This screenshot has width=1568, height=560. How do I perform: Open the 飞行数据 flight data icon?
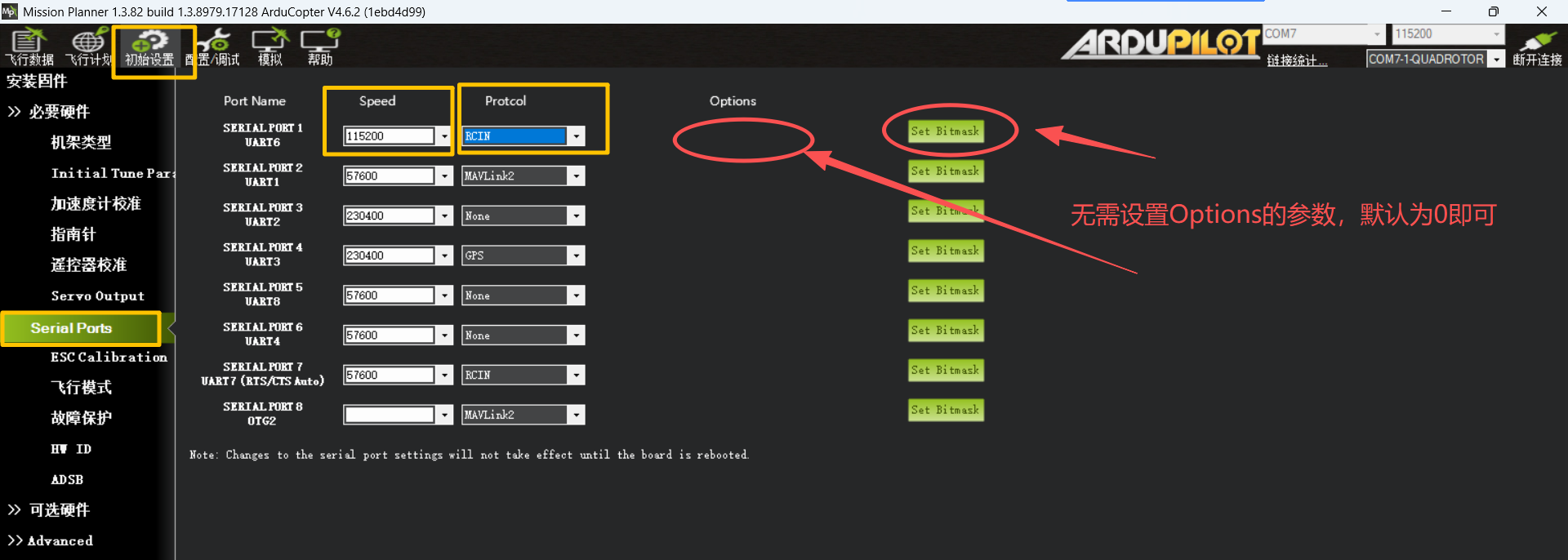(29, 47)
